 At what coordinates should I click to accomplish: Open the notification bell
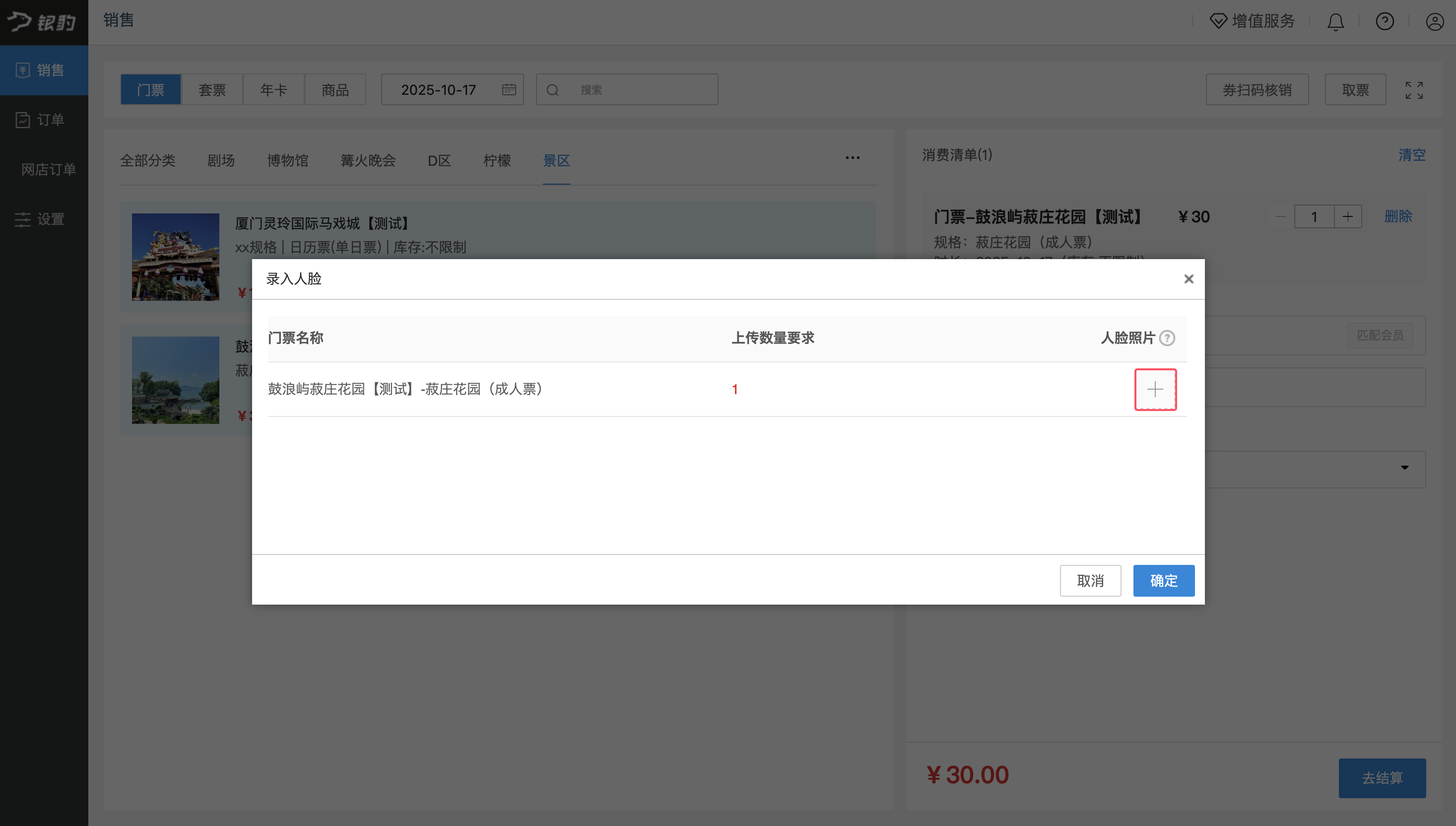pyautogui.click(x=1335, y=21)
